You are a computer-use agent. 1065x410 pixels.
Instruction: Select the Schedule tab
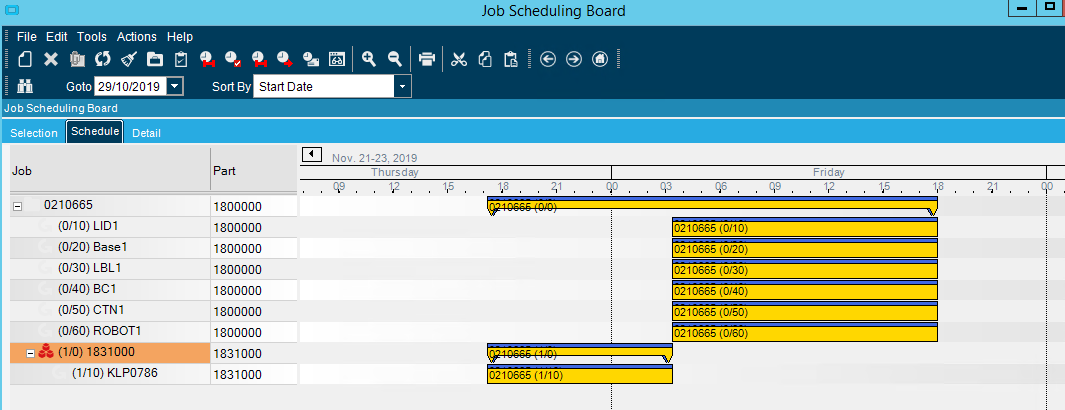(95, 131)
